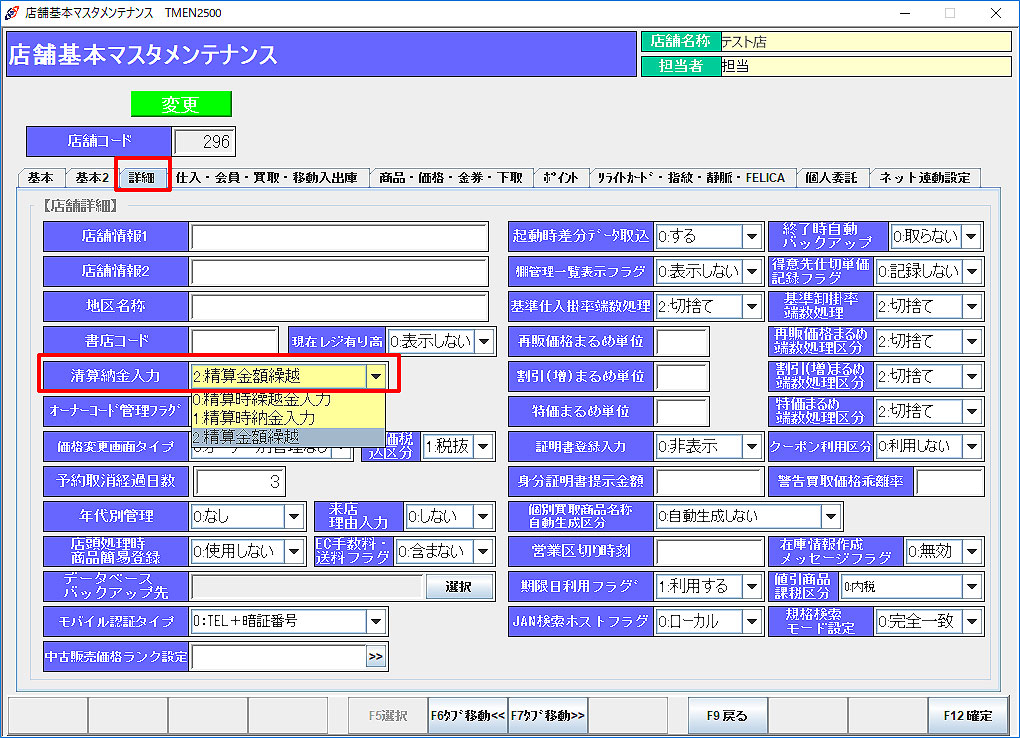This screenshot has width=1020, height=738.
Task: Click the 選択 button for database backup
Action: [460, 586]
